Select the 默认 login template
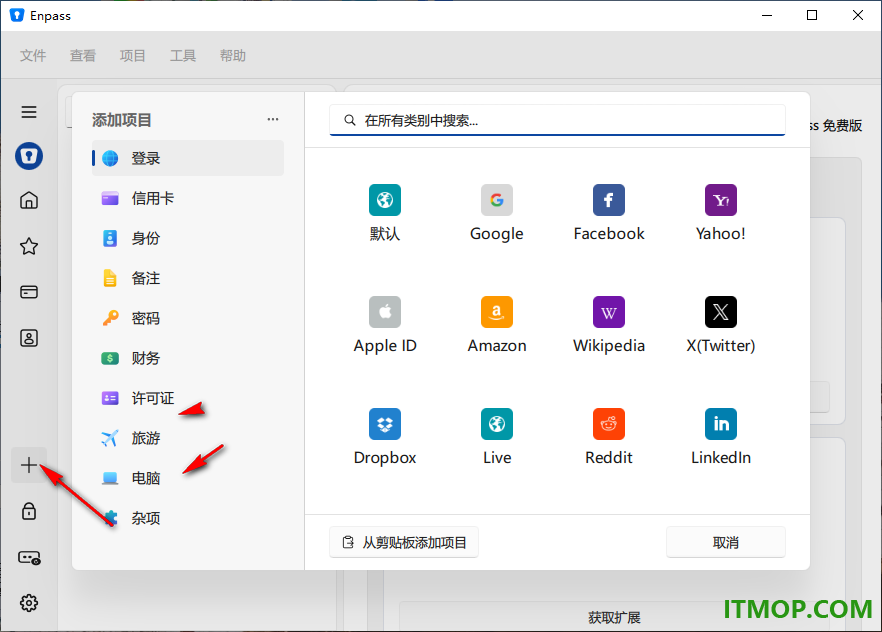The height and width of the screenshot is (632, 882). pyautogui.click(x=385, y=214)
